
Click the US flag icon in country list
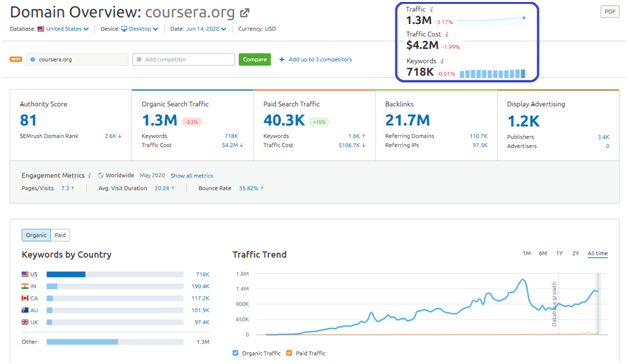[x=25, y=274]
